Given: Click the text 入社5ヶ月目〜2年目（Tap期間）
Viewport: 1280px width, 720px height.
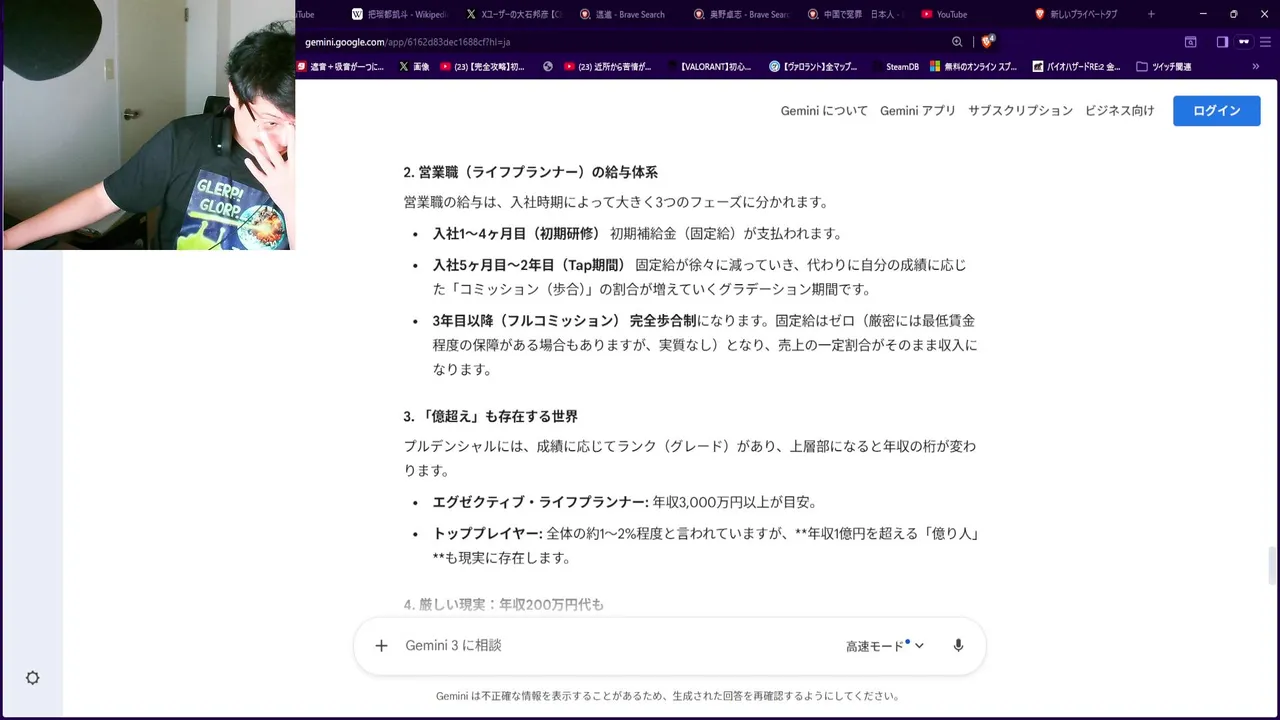Looking at the screenshot, I should point(529,265).
